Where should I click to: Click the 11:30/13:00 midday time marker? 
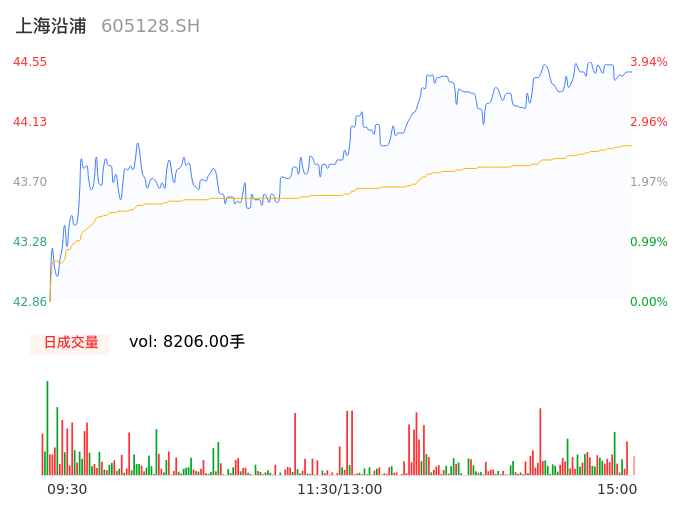click(339, 489)
